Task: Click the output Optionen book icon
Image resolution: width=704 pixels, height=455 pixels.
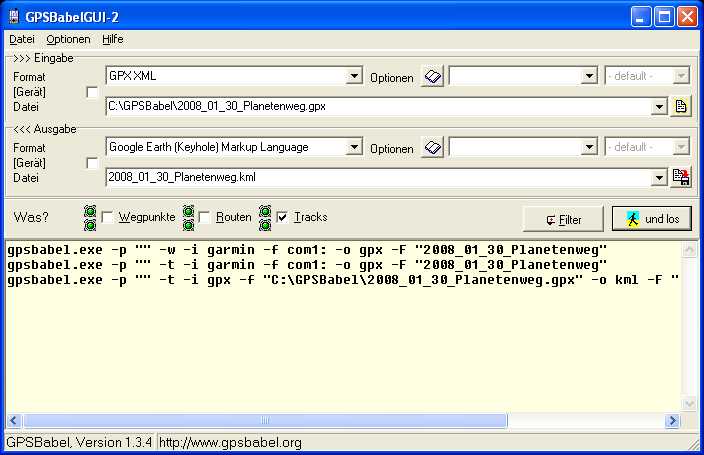Action: point(432,148)
